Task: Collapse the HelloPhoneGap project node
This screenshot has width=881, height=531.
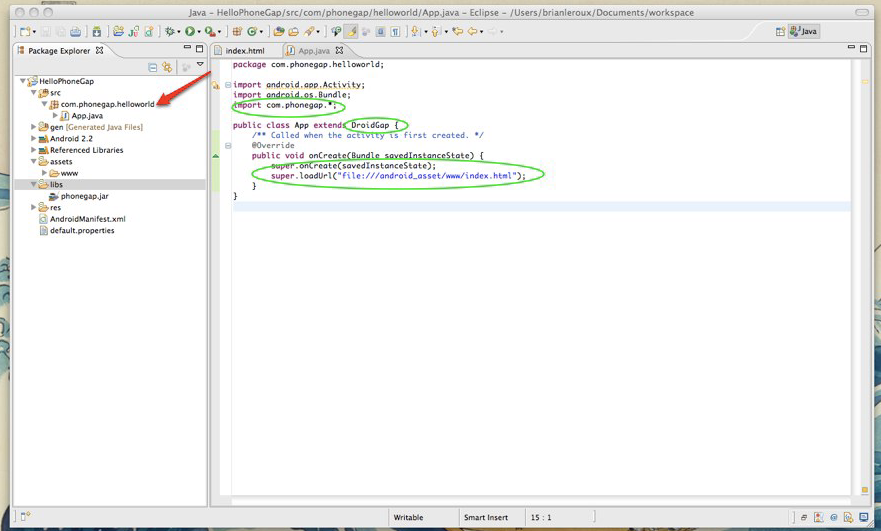Action: pos(22,81)
